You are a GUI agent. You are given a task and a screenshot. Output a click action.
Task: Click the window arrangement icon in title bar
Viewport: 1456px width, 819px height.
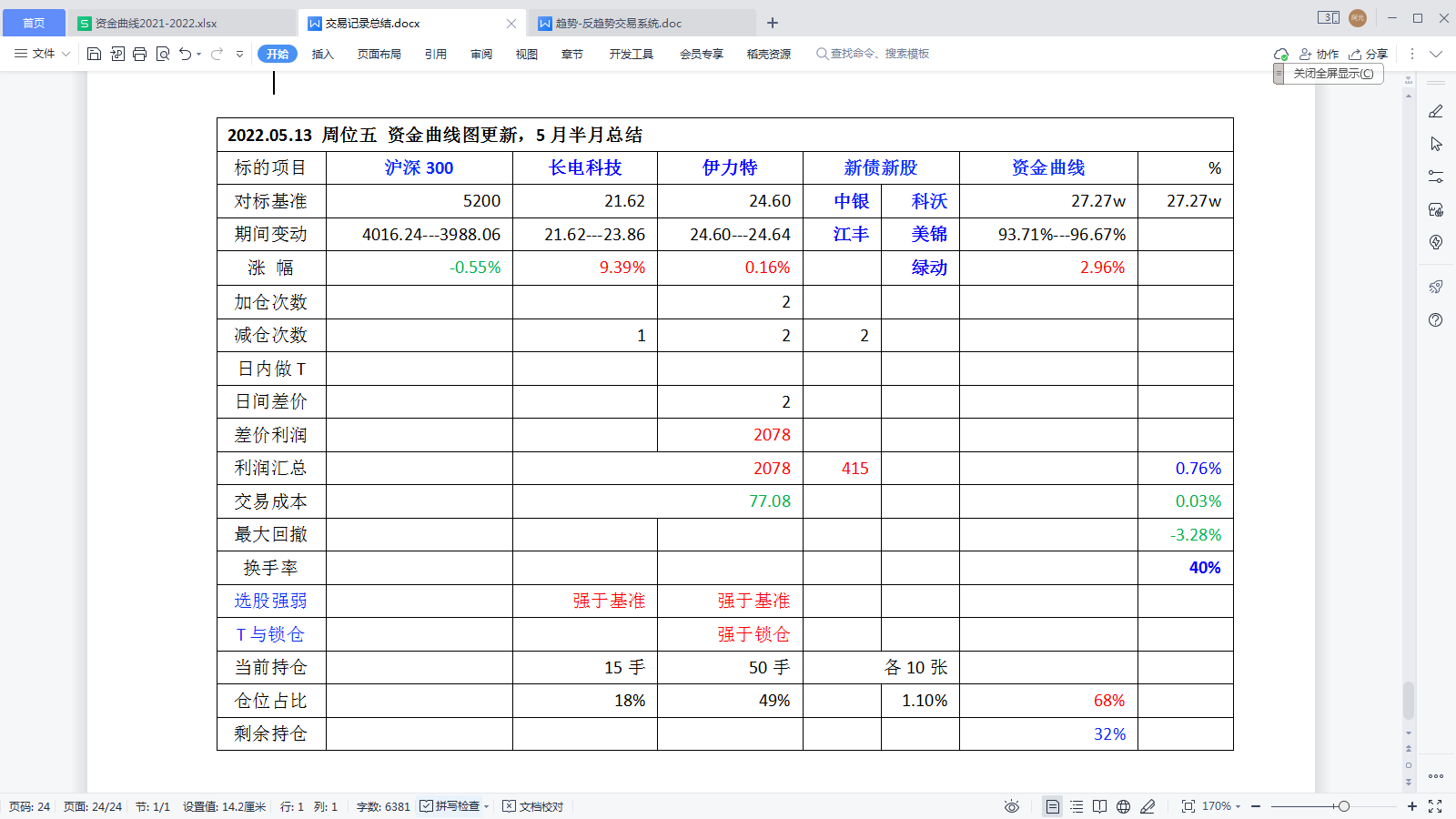1329,18
